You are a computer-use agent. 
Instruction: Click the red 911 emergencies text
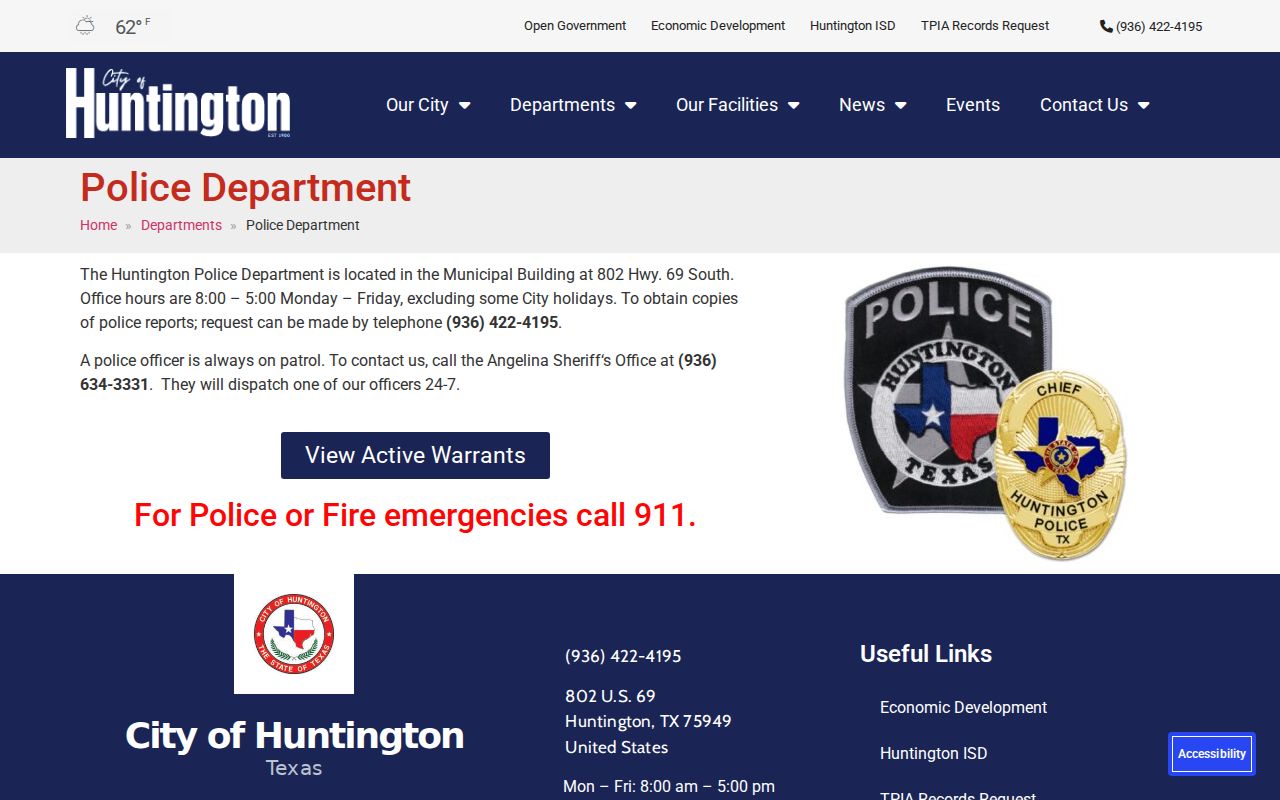click(415, 515)
